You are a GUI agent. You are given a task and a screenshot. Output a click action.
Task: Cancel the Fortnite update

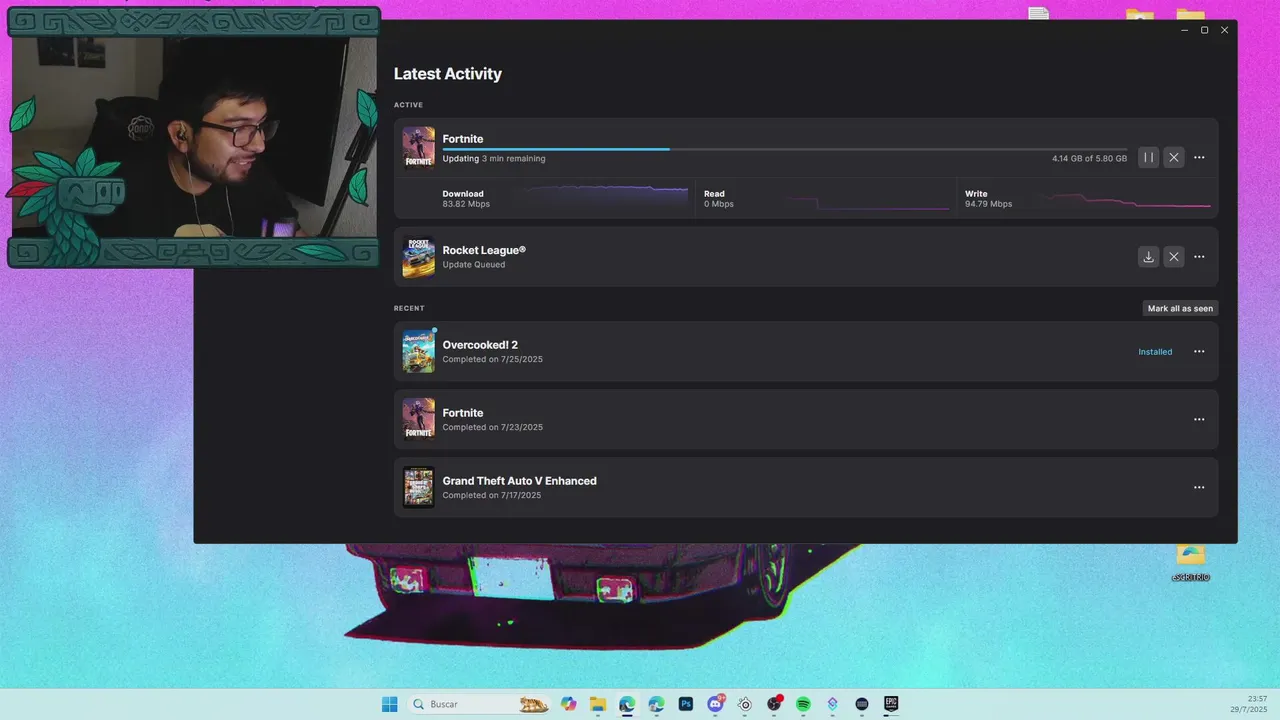point(1174,157)
